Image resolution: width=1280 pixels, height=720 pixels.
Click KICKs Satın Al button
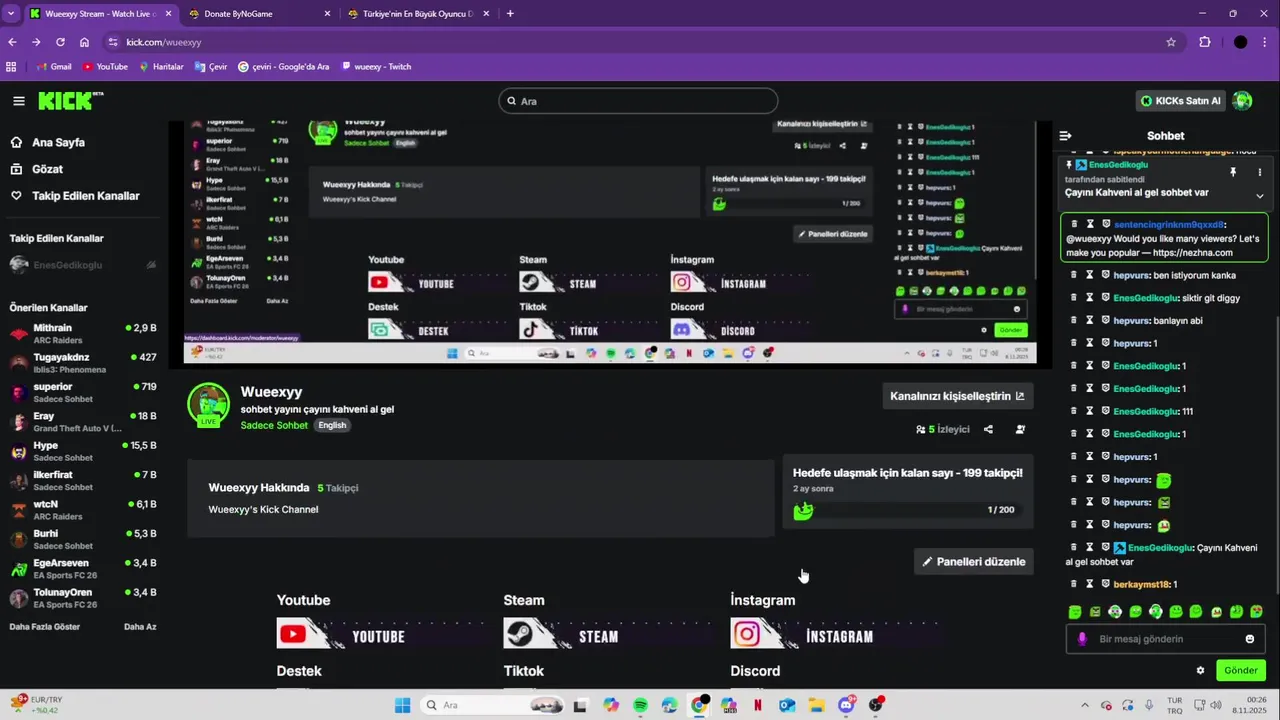click(1181, 101)
